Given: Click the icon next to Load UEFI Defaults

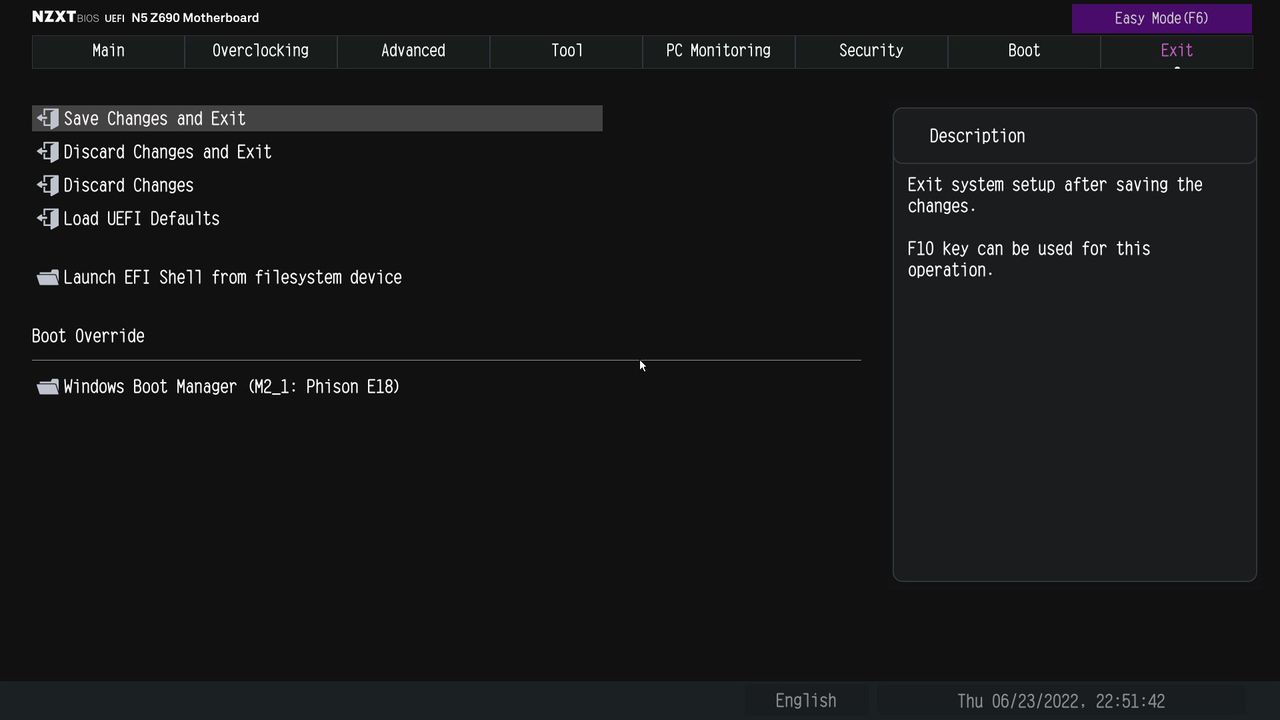Looking at the screenshot, I should pos(48,218).
